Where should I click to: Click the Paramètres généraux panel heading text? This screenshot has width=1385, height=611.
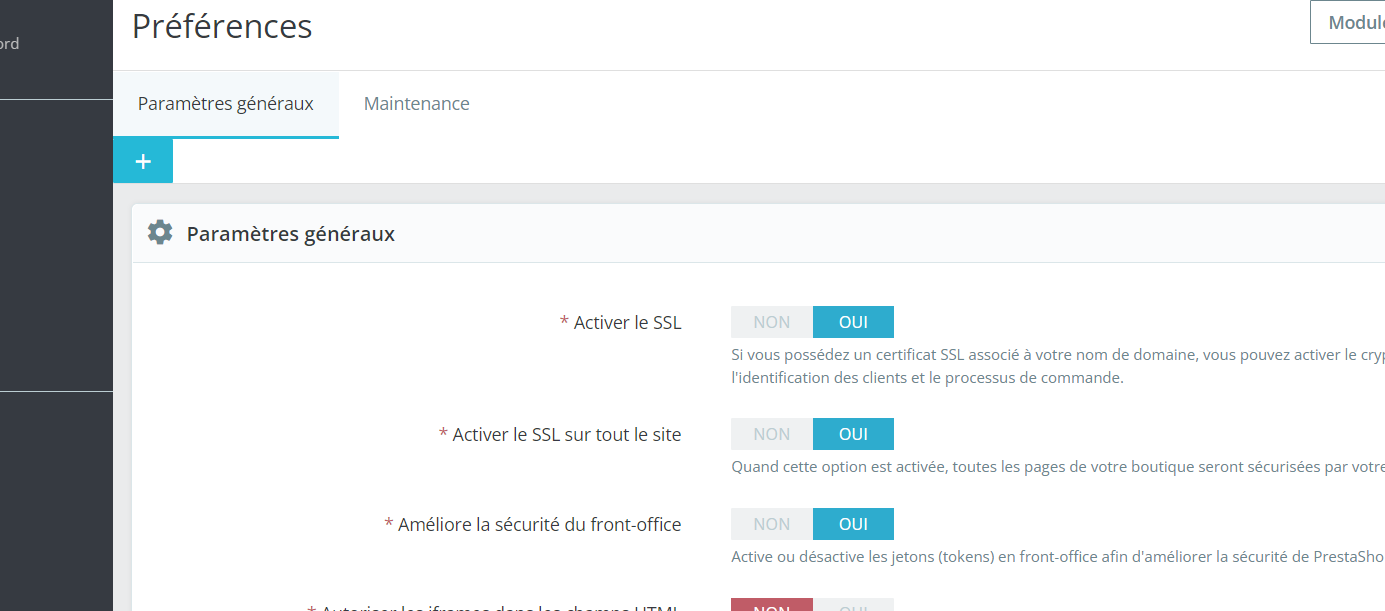pos(291,234)
